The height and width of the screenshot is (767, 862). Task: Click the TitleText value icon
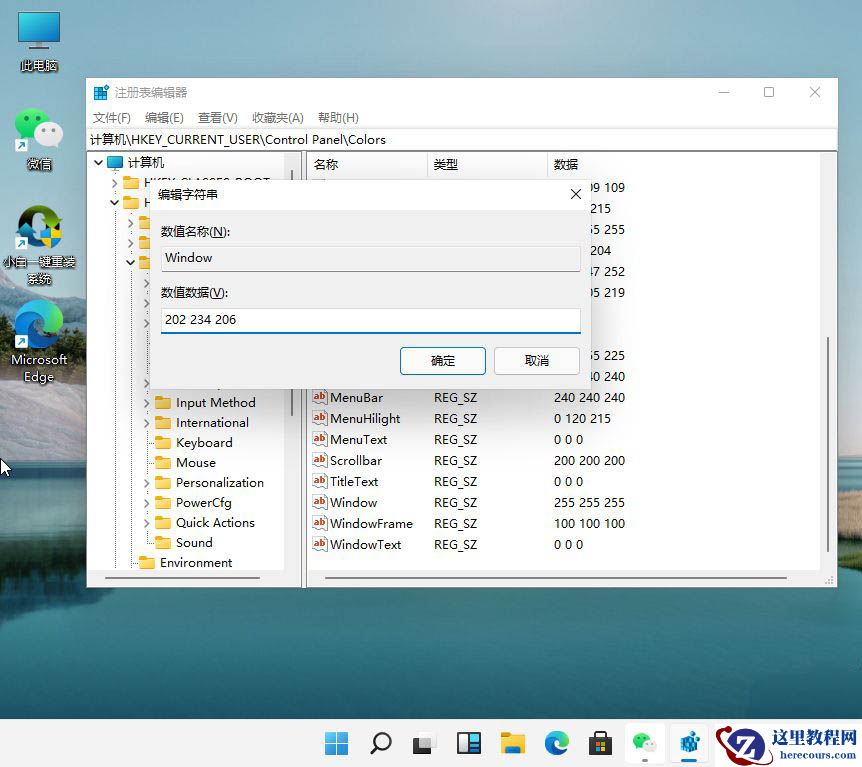(x=319, y=481)
